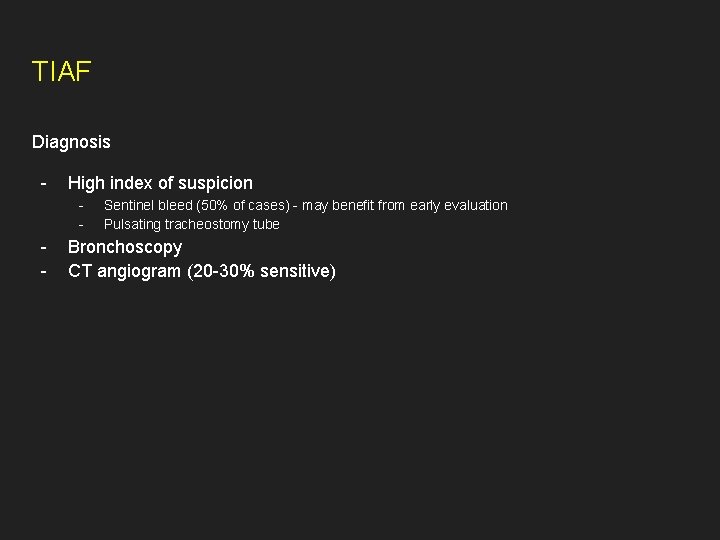Click the dash before High index of suspicion
Viewport: 720px width, 540px height.
click(44, 184)
